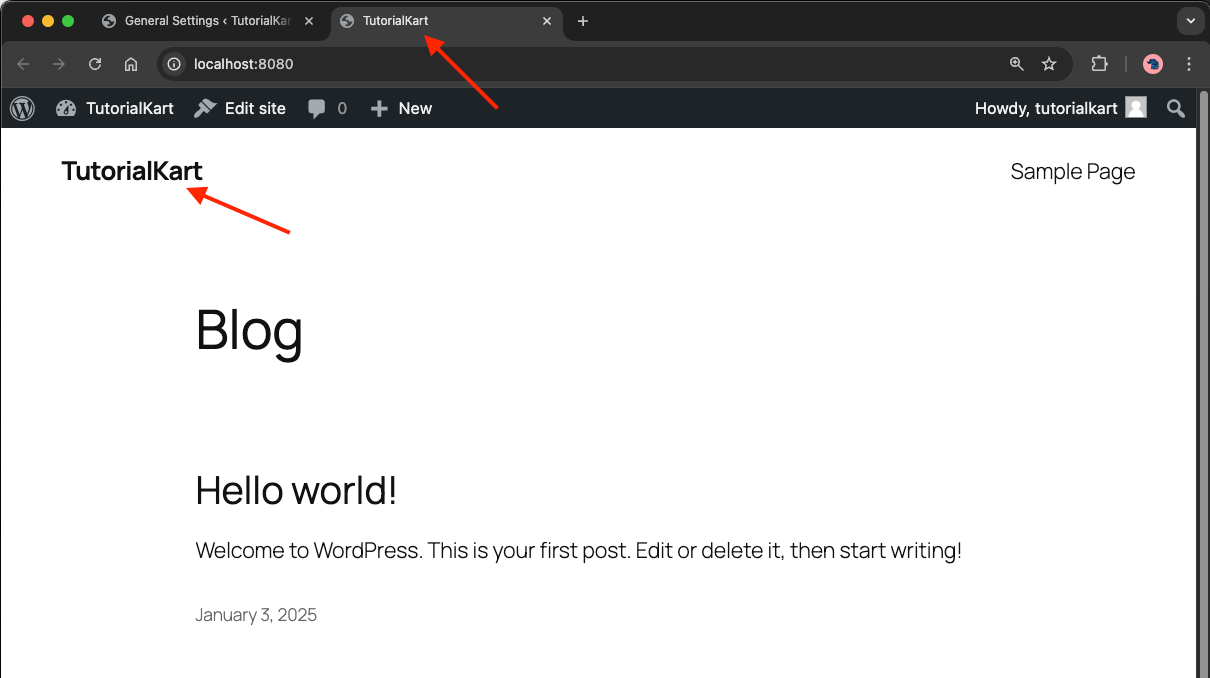Select the active TutorialKart tab
Viewport: 1210px width, 678px height.
[430, 20]
